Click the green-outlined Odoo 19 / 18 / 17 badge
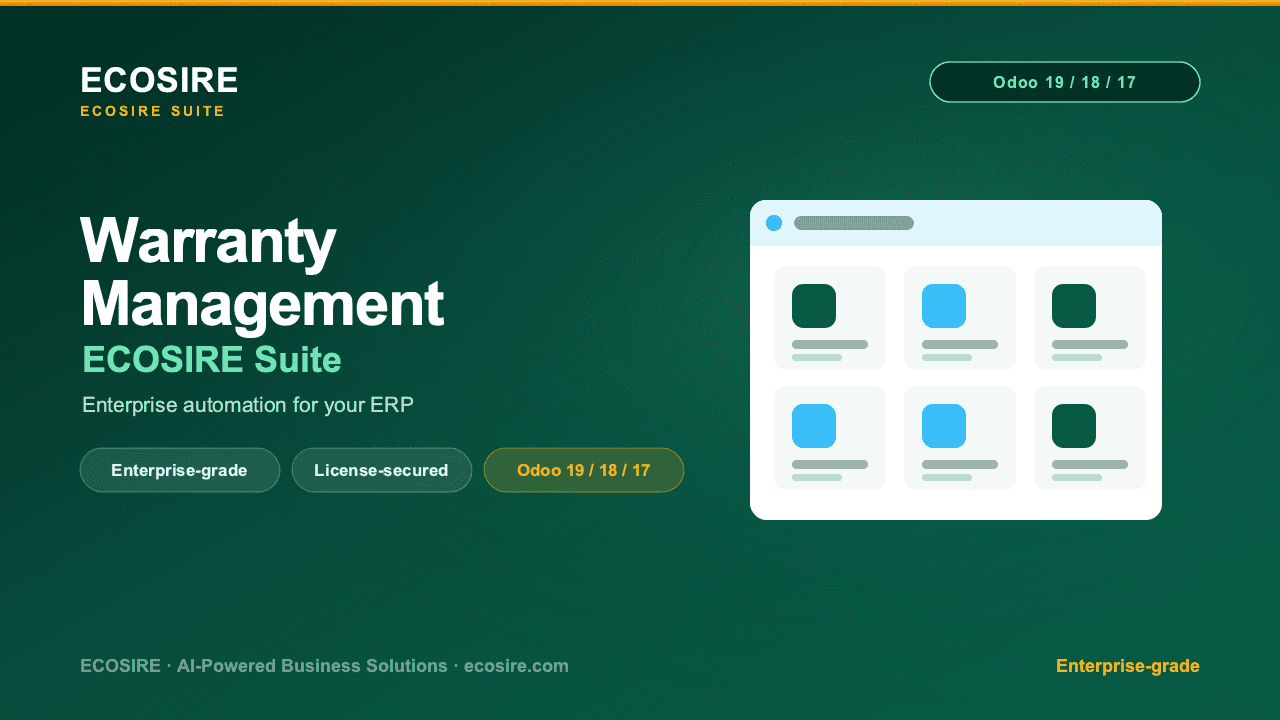This screenshot has height=720, width=1280. pos(1065,82)
